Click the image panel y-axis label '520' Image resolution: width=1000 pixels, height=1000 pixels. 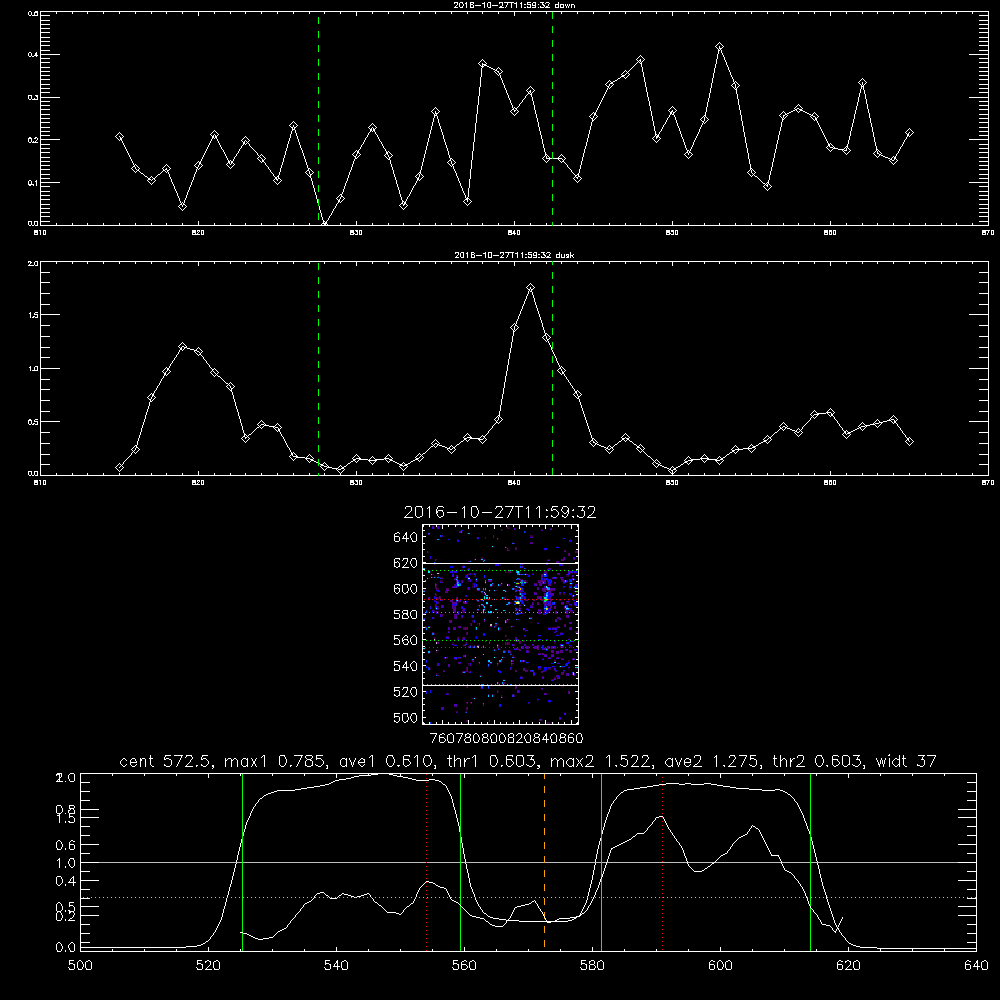[x=406, y=692]
